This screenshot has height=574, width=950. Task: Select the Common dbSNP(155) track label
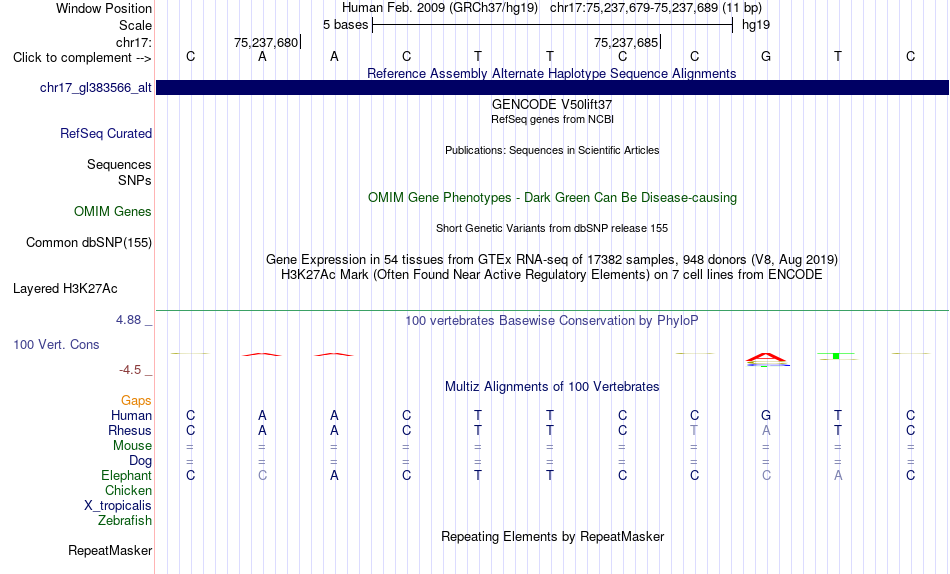(89, 242)
